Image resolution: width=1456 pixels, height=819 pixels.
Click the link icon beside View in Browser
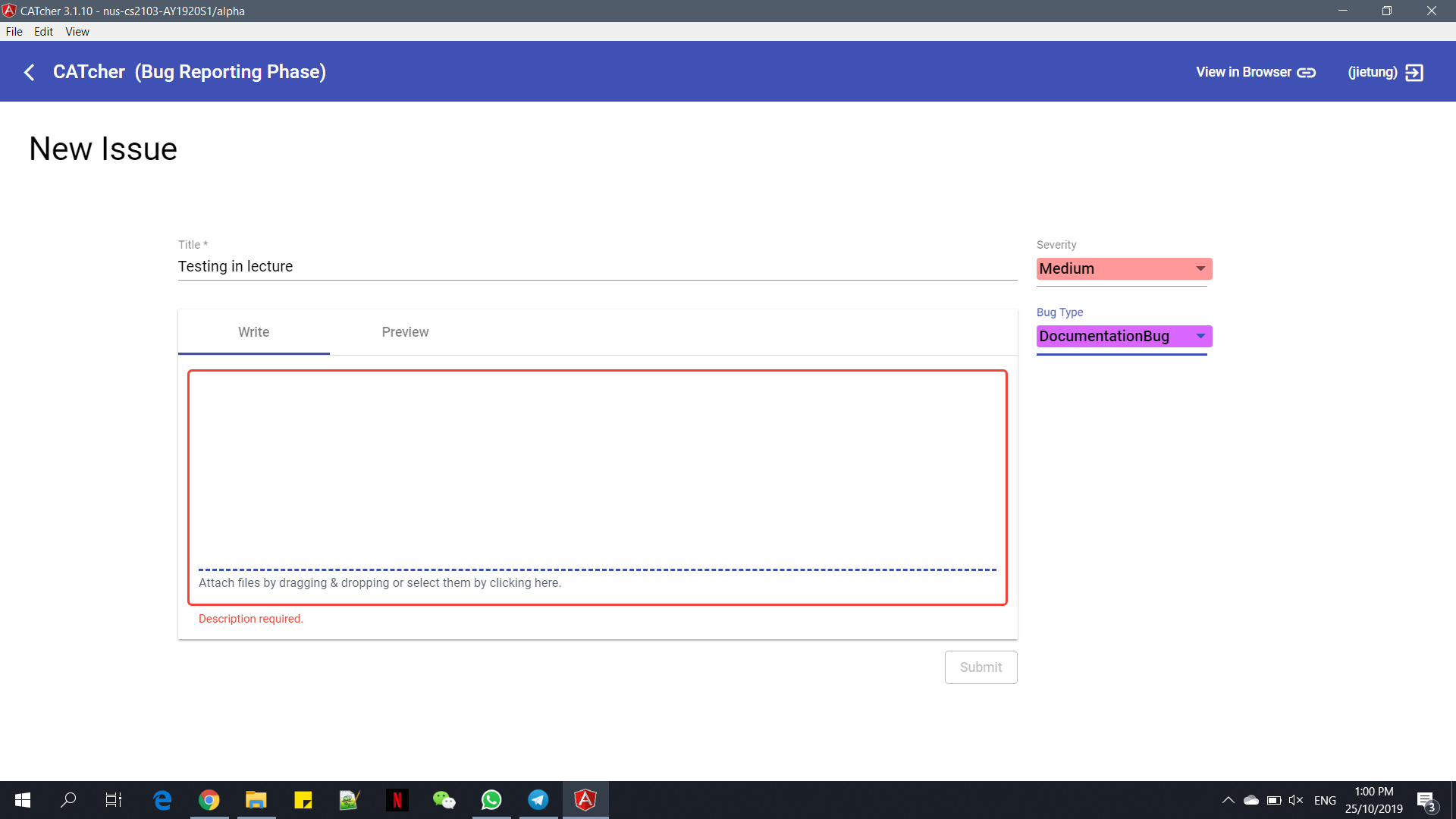pyautogui.click(x=1306, y=73)
